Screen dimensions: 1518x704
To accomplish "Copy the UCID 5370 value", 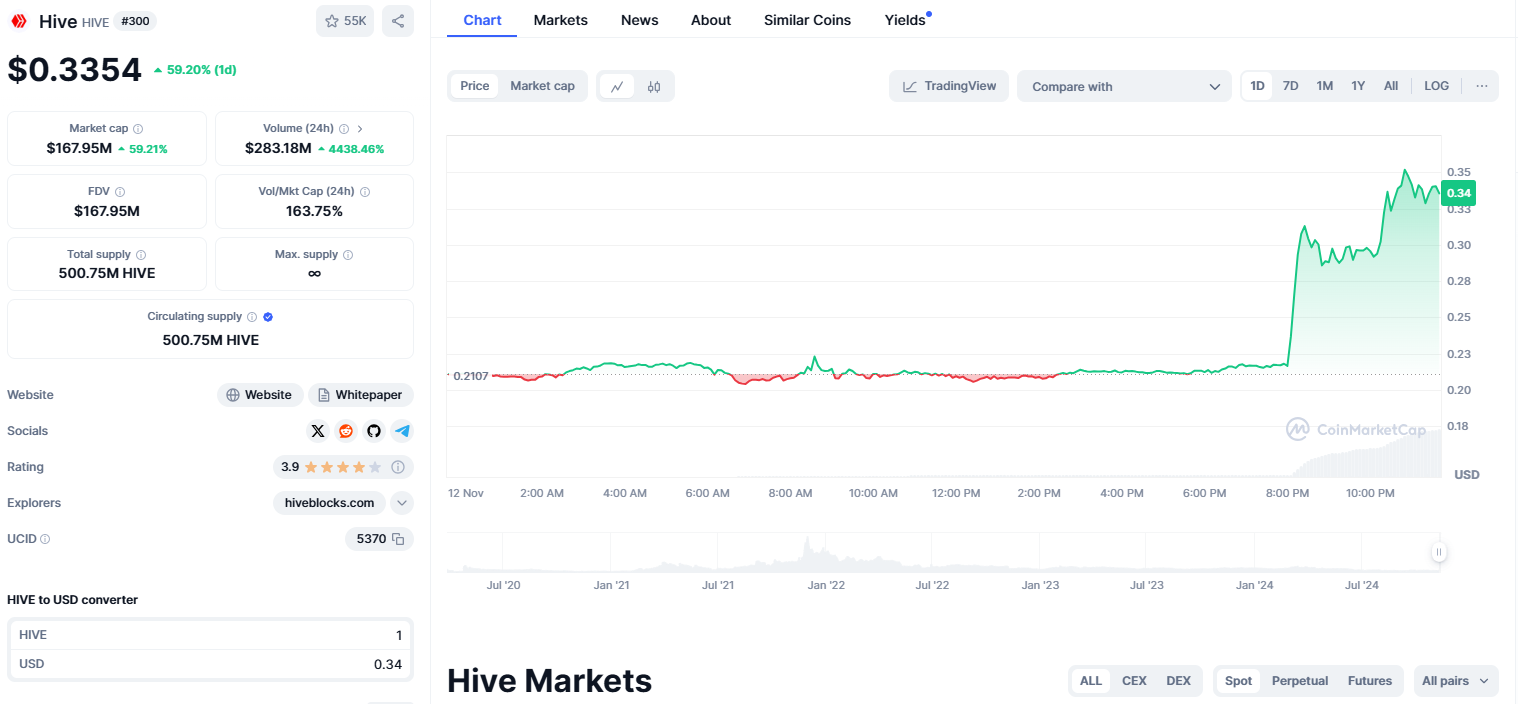I will point(398,539).
